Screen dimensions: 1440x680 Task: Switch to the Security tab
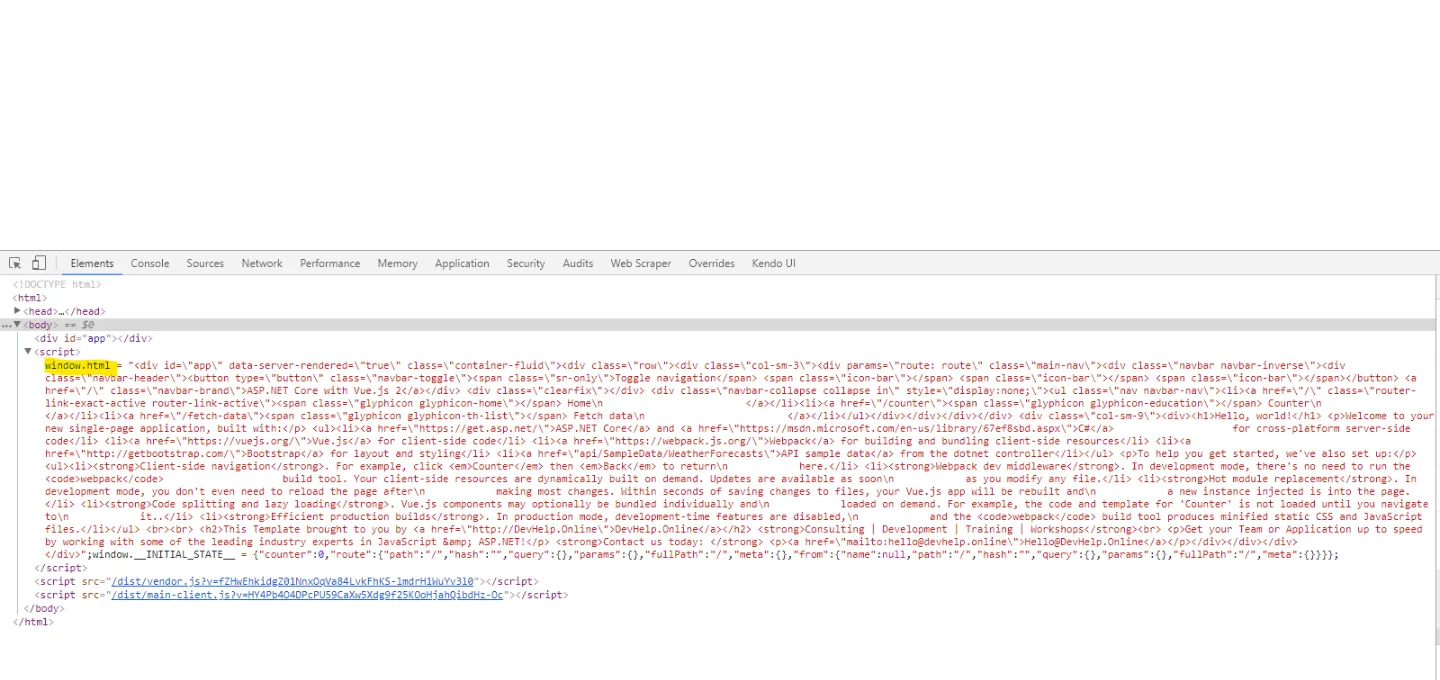point(526,263)
